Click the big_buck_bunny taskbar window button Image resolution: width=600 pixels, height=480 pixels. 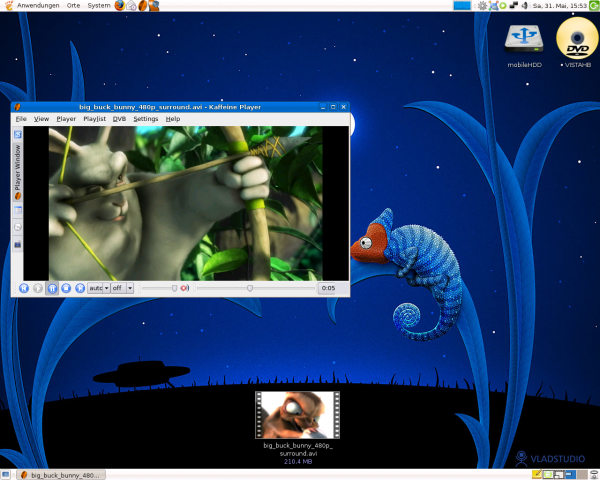click(62, 475)
